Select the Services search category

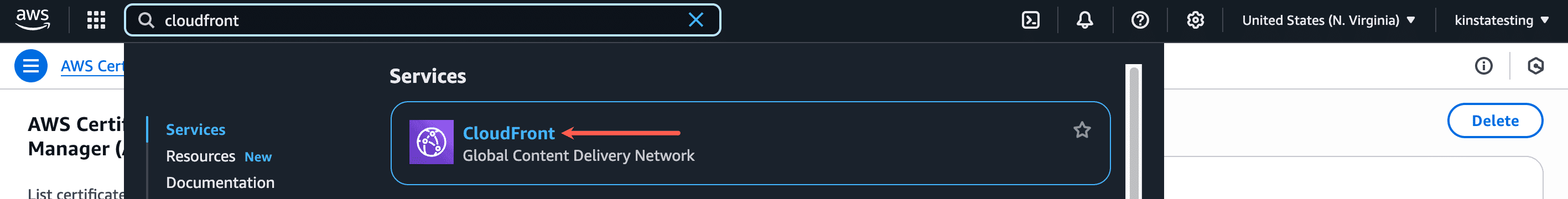195,129
